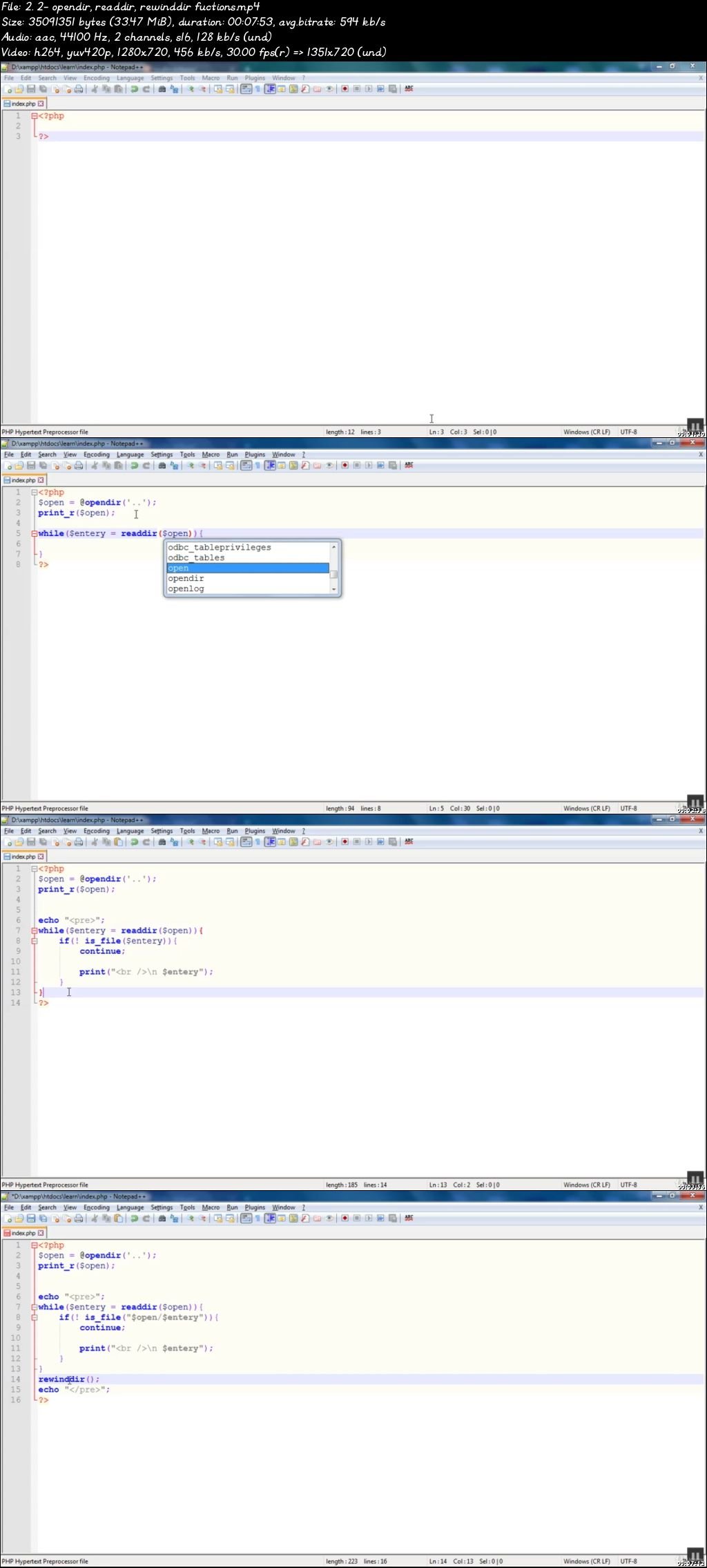Collapse line 1 fold marker in third window
The image size is (707, 1568).
(x=34, y=869)
